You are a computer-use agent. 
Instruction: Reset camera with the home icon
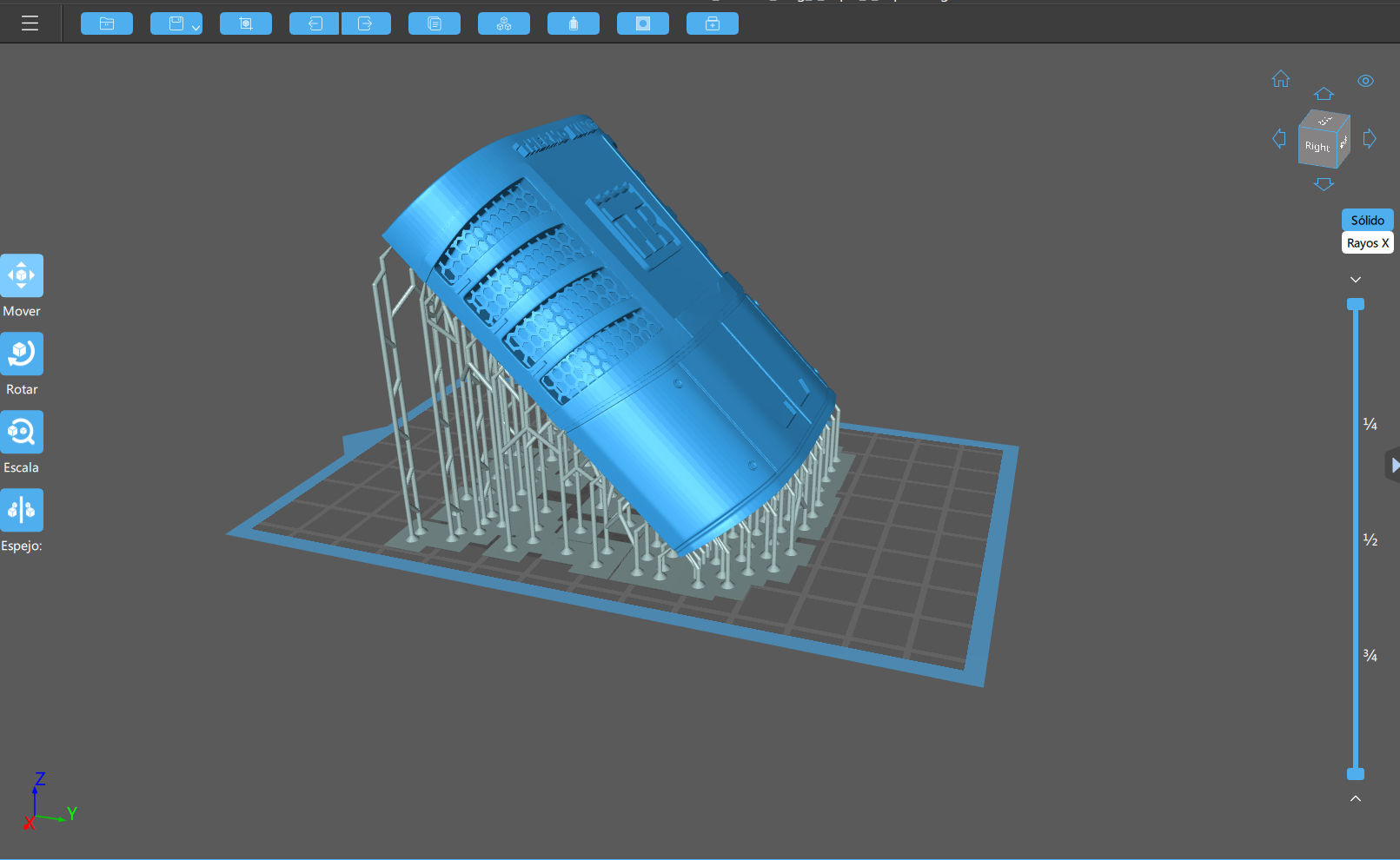[x=1281, y=79]
